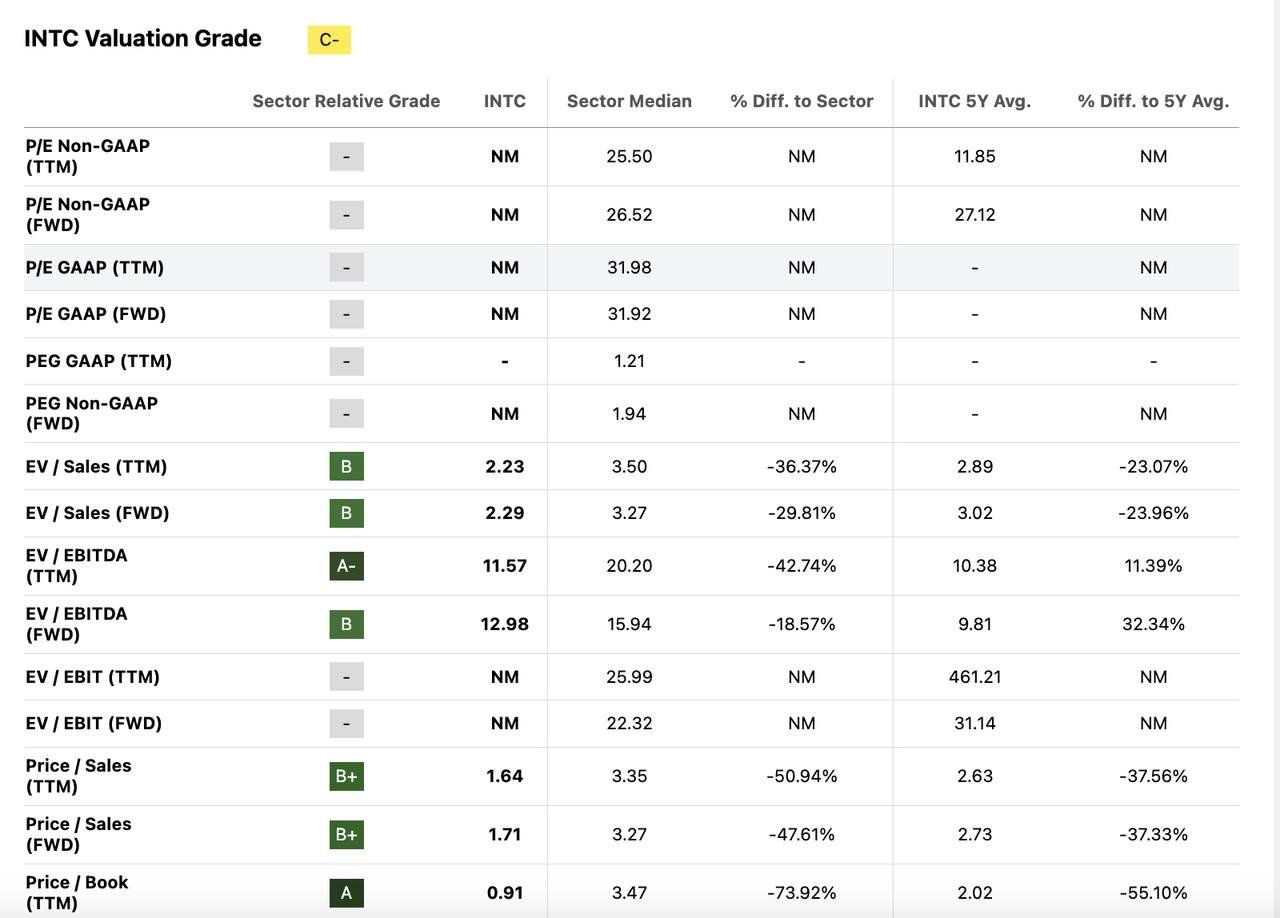Click the sector median 1.21
1280x918 pixels.
point(629,361)
